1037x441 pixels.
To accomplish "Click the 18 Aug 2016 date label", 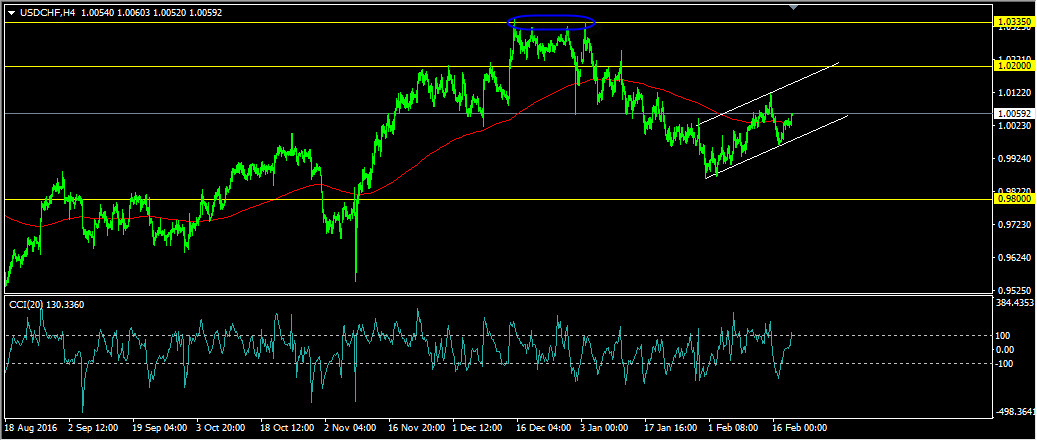I will (x=31, y=428).
